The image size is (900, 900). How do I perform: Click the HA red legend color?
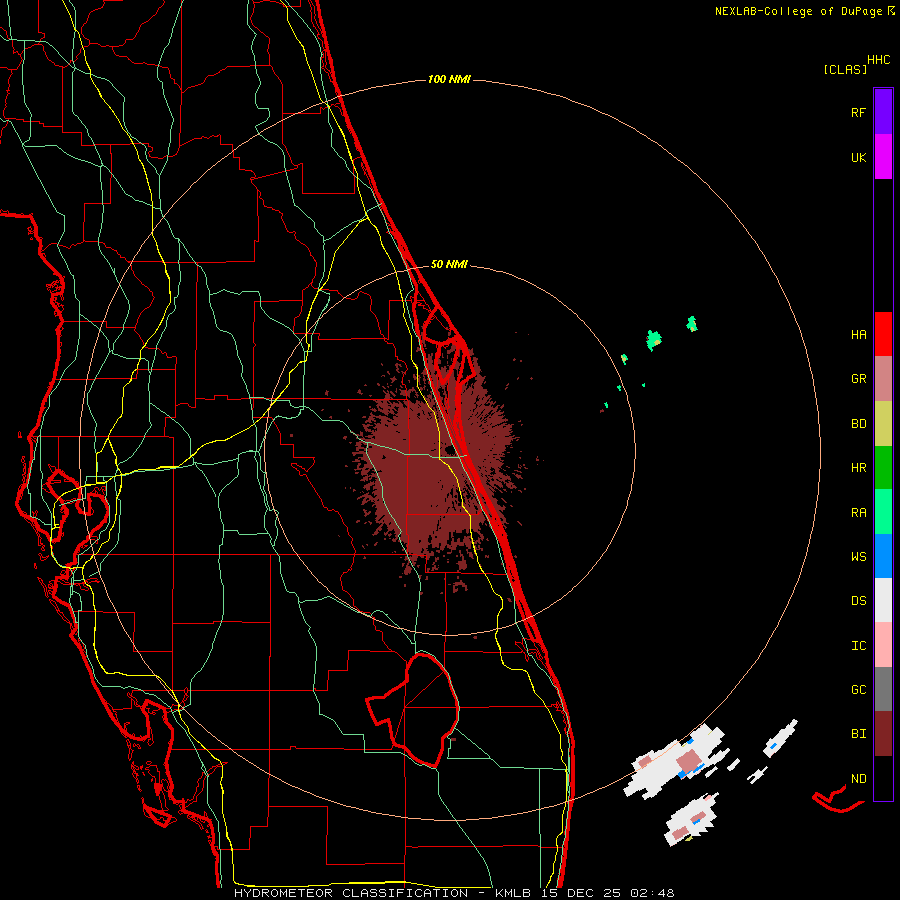pos(883,334)
